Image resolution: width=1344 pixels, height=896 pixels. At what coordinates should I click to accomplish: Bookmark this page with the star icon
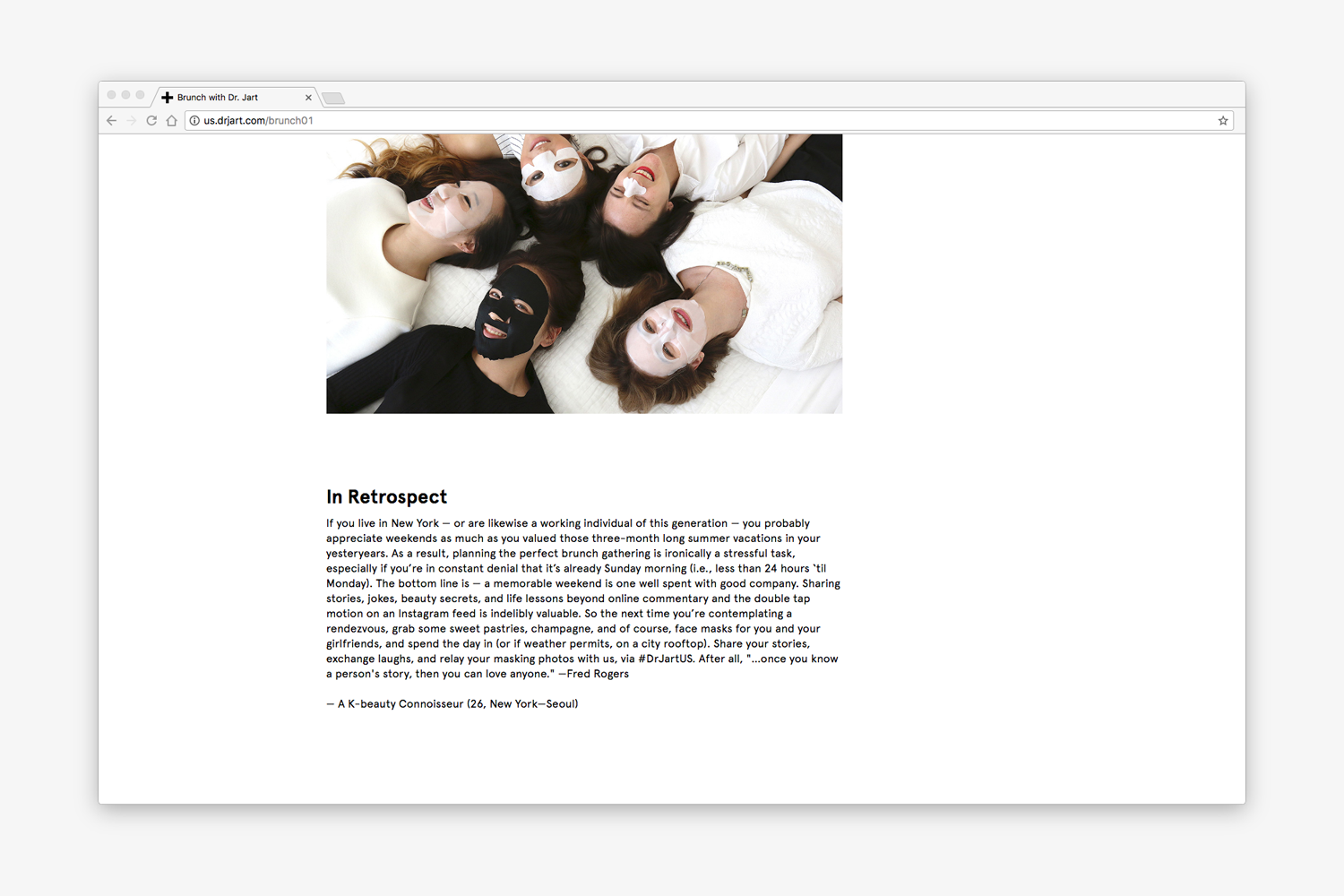coord(1223,120)
